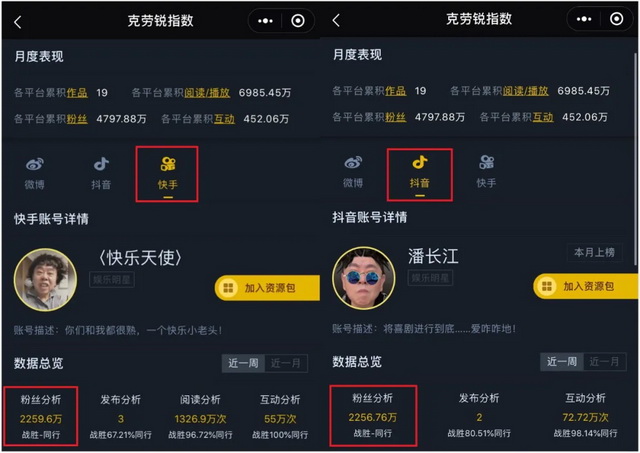
Task: Click 加入资源包 button for 潘长江
Action: [x=586, y=286]
